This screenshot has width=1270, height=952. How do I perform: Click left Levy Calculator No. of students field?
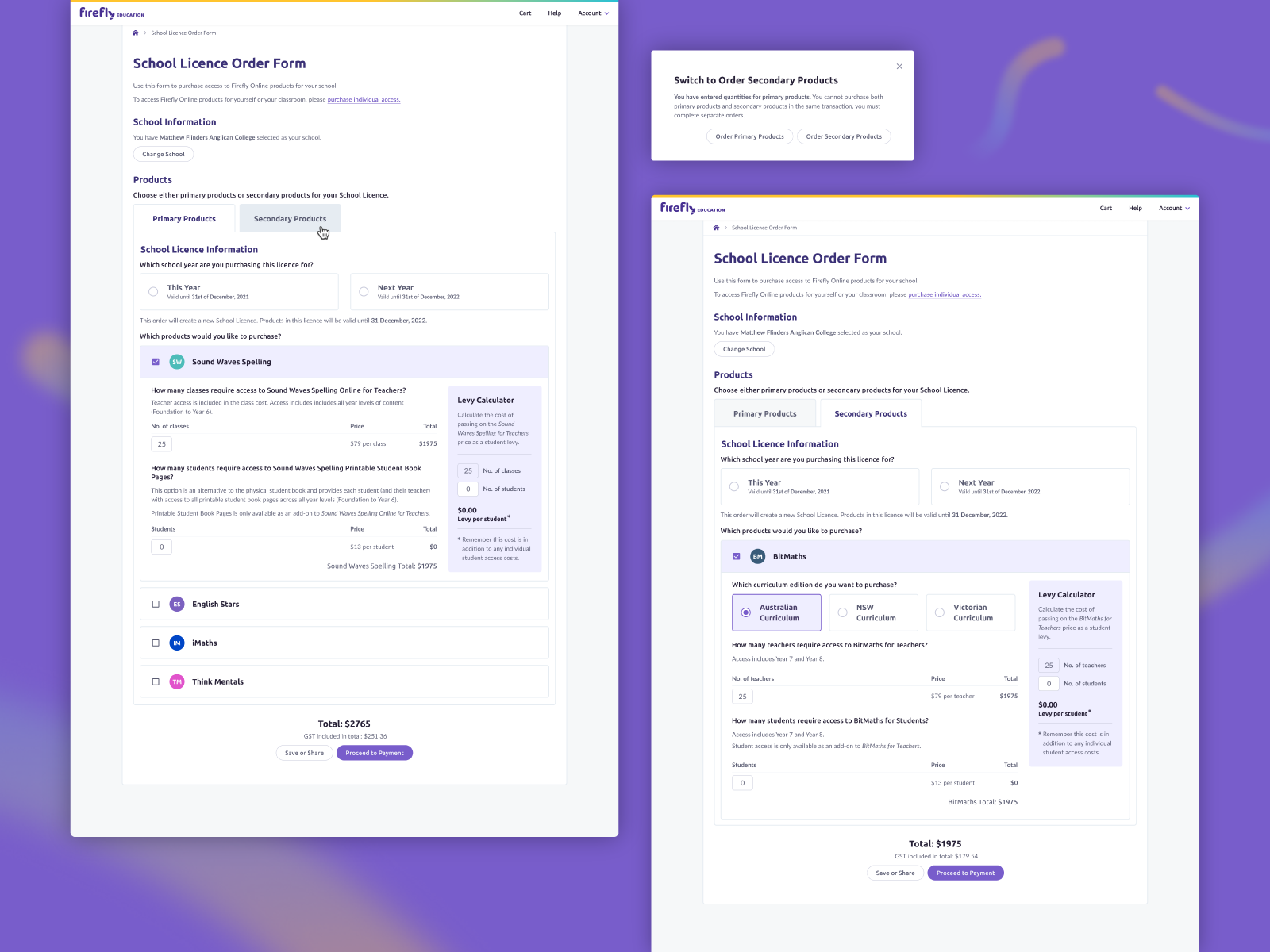[x=468, y=489]
